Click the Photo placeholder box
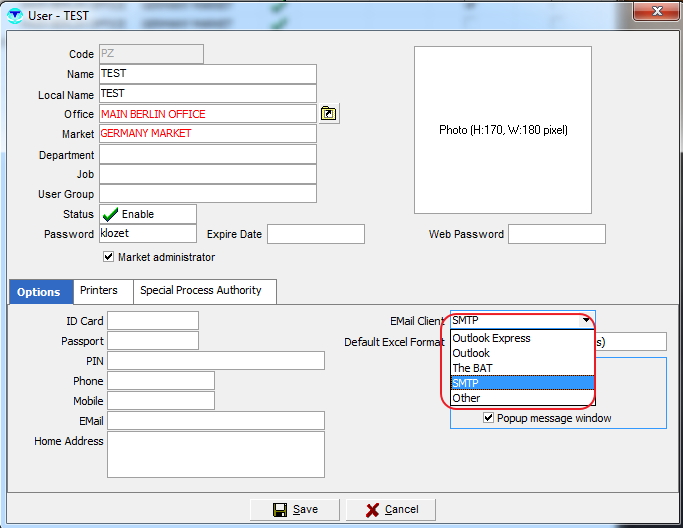This screenshot has width=683, height=528. pyautogui.click(x=503, y=130)
